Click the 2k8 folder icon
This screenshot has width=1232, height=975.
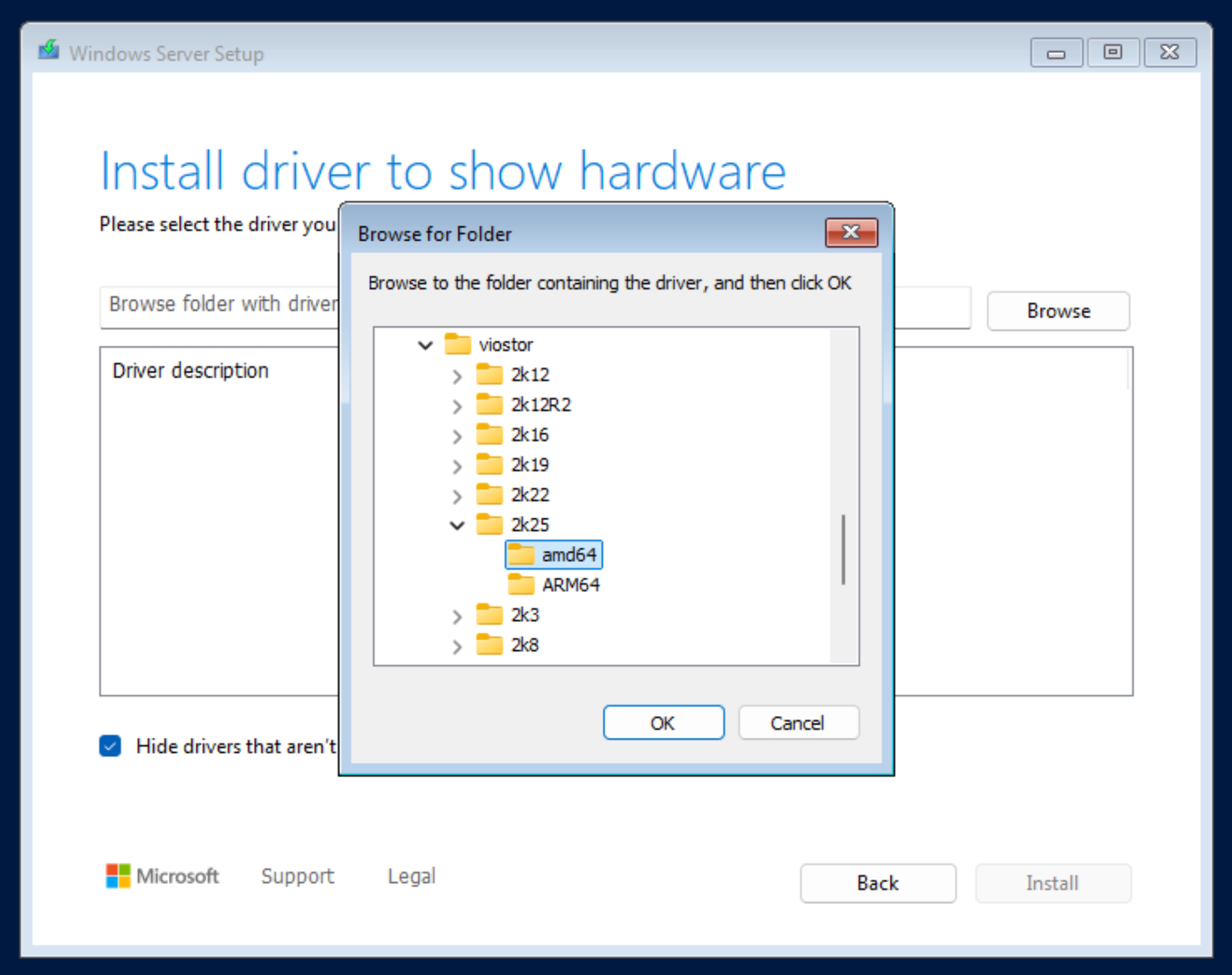point(489,644)
